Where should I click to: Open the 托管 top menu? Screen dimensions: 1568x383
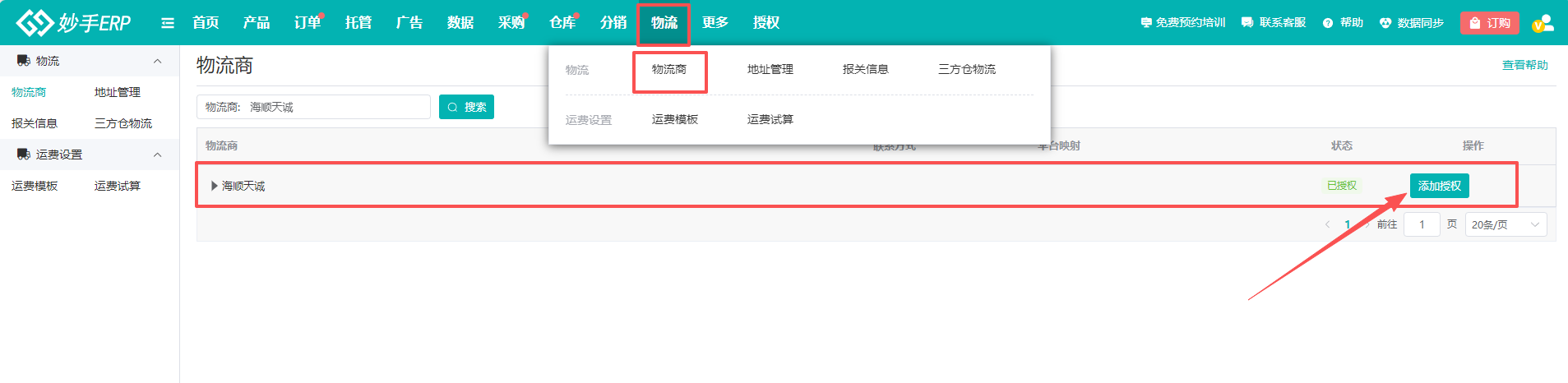(x=358, y=23)
